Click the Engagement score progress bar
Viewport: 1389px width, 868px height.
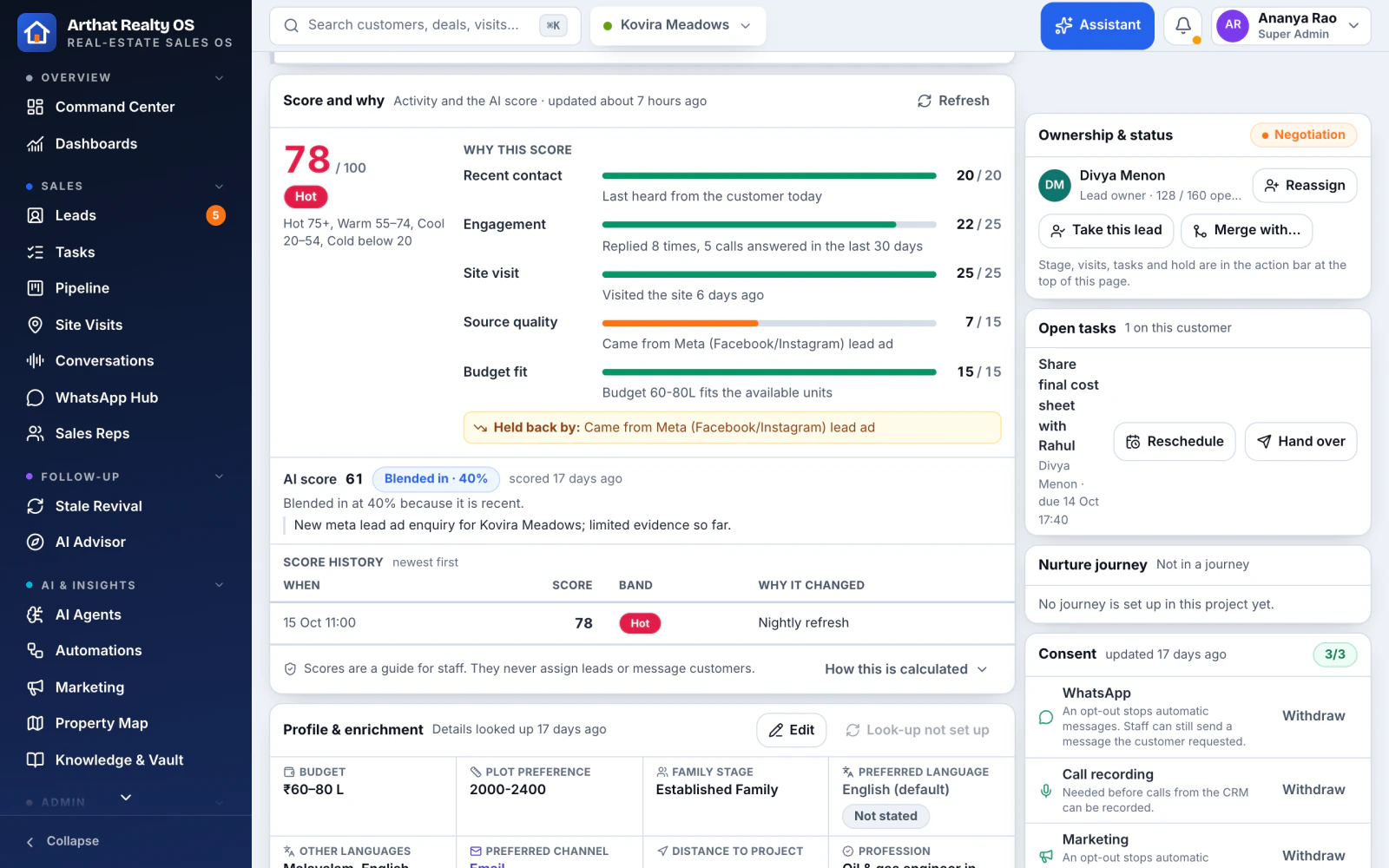[769, 225]
